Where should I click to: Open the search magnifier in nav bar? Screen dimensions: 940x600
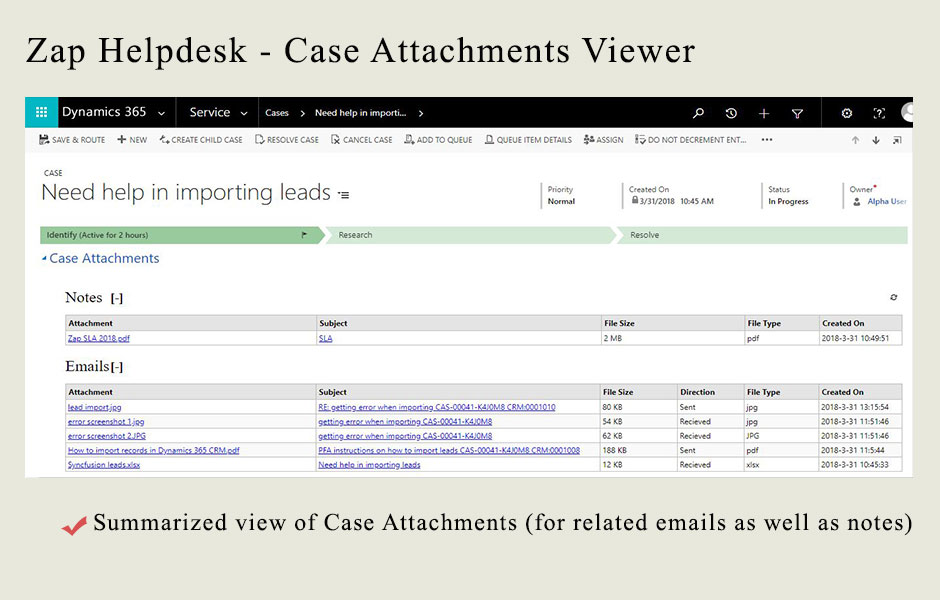pos(698,113)
